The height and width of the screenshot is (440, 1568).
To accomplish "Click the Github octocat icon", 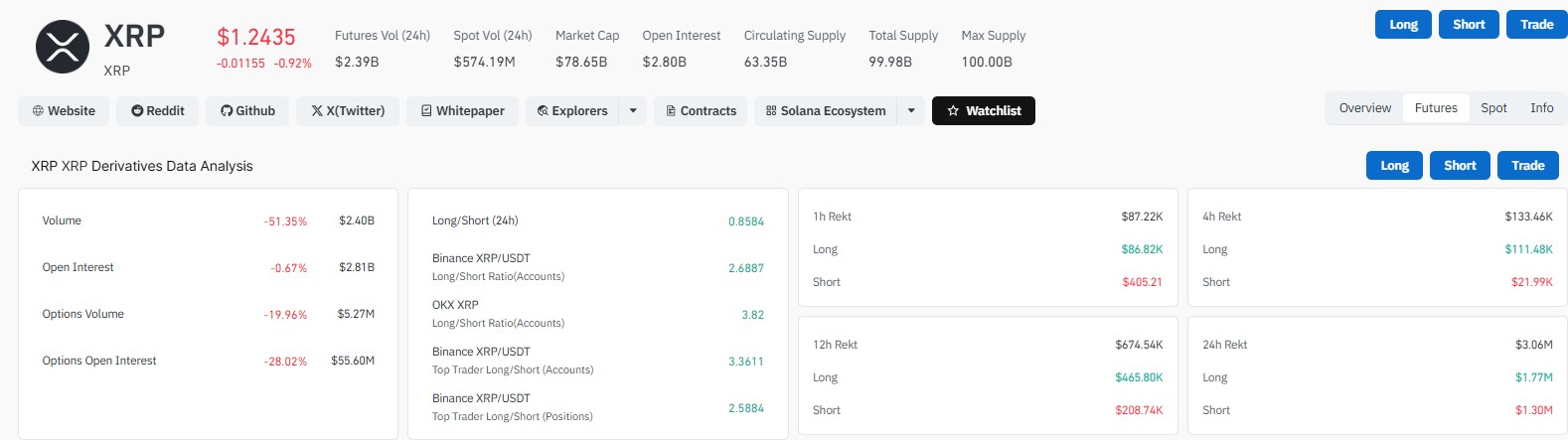I will [227, 111].
